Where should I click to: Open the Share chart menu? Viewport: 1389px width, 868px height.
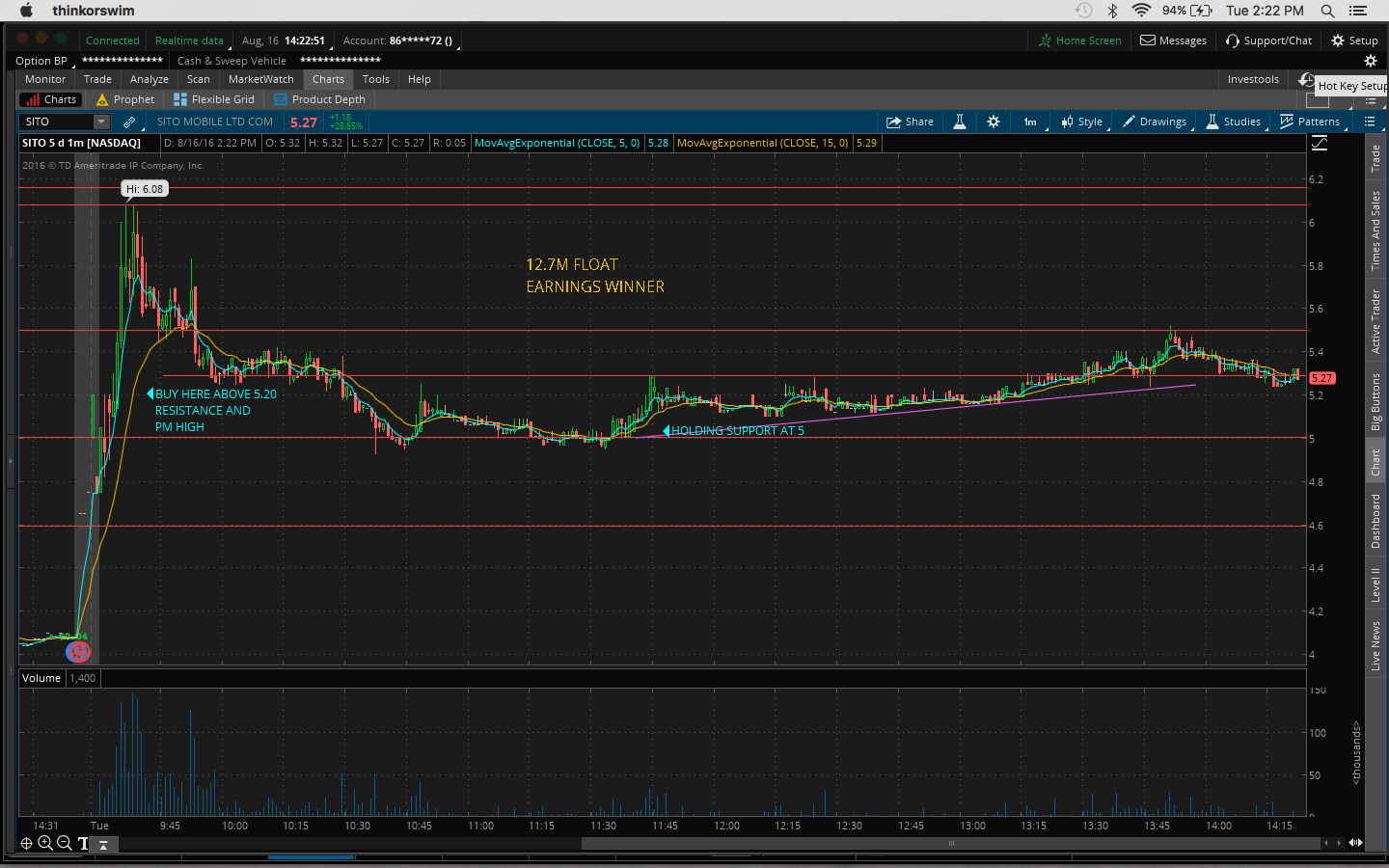pyautogui.click(x=910, y=122)
